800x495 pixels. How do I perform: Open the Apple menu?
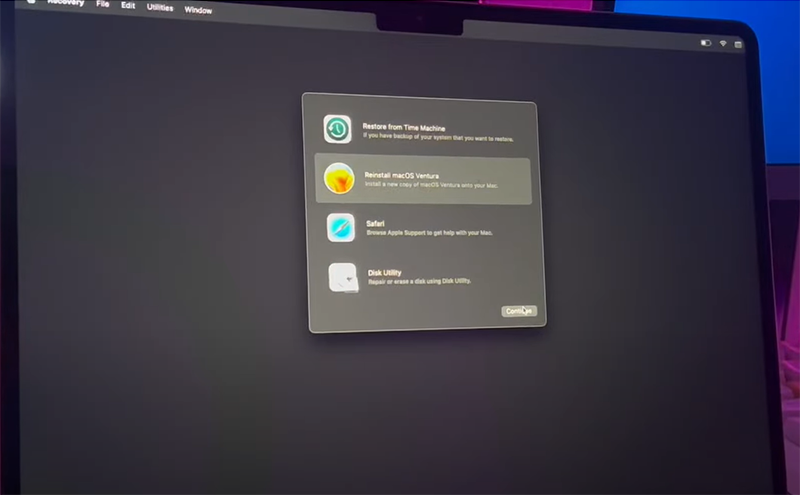[31, 2]
